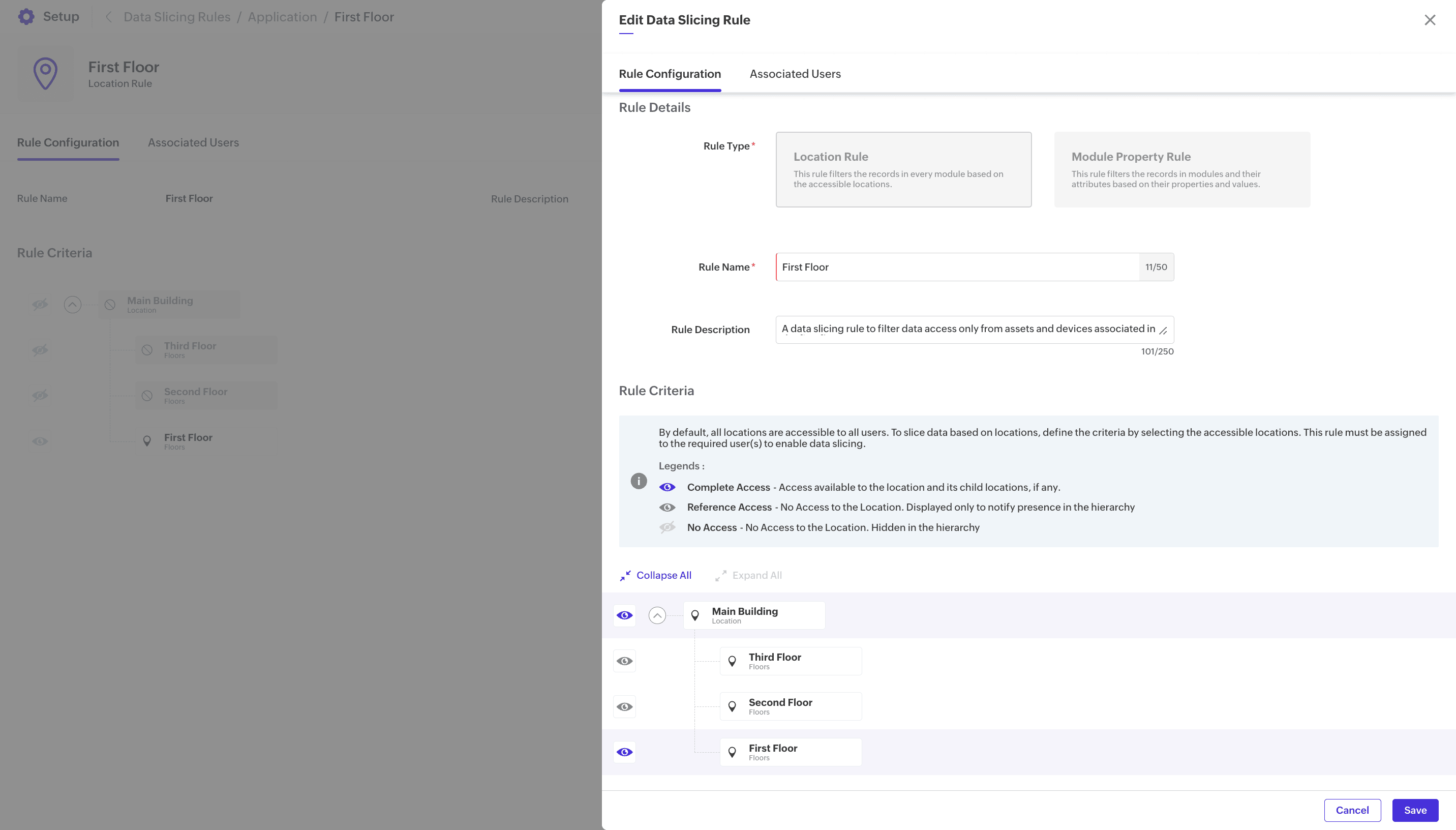The width and height of the screenshot is (1456, 830).
Task: Switch to Associated Users tab in panel
Action: 795,74
